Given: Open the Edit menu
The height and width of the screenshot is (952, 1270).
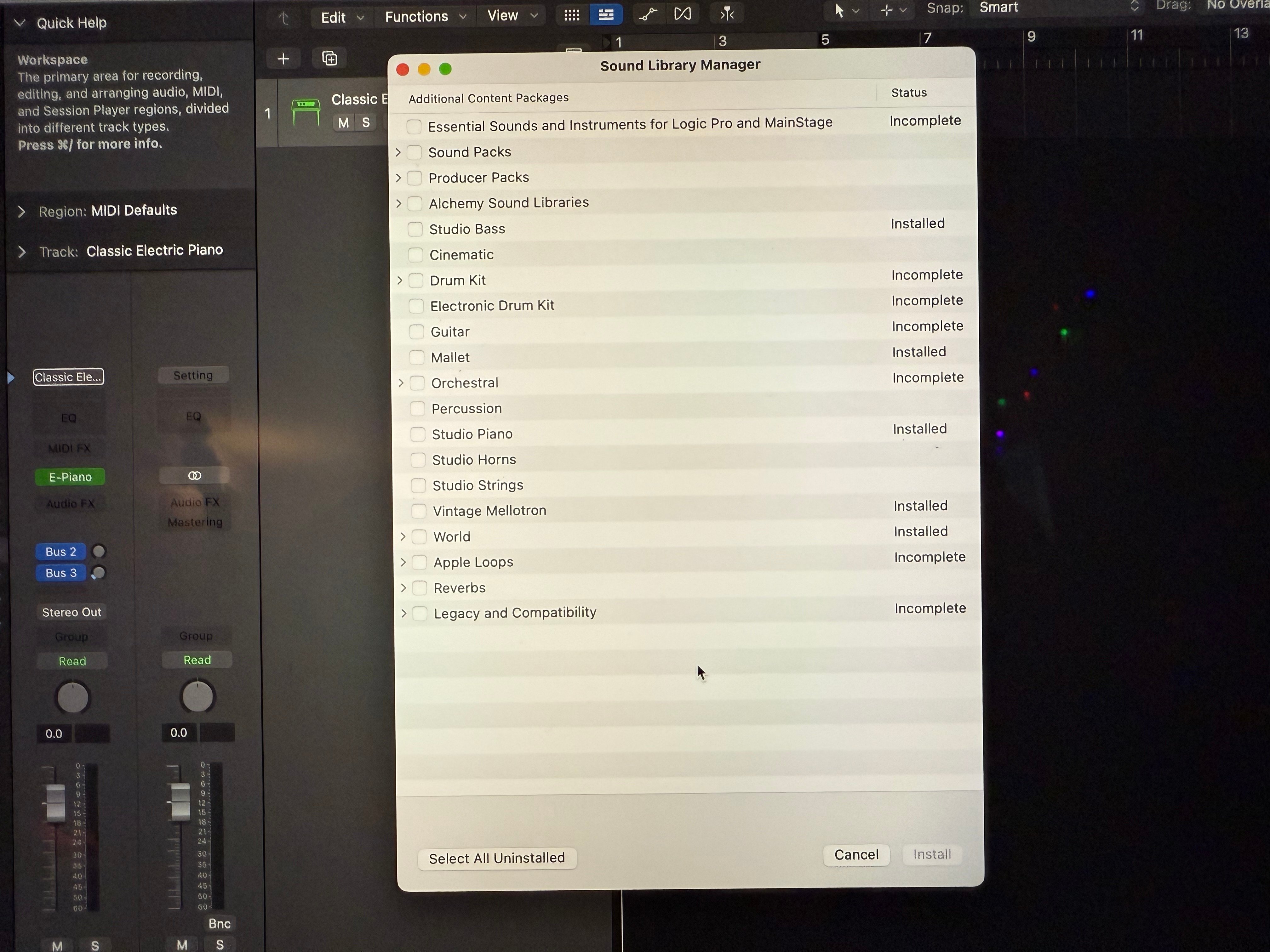Looking at the screenshot, I should tap(342, 18).
